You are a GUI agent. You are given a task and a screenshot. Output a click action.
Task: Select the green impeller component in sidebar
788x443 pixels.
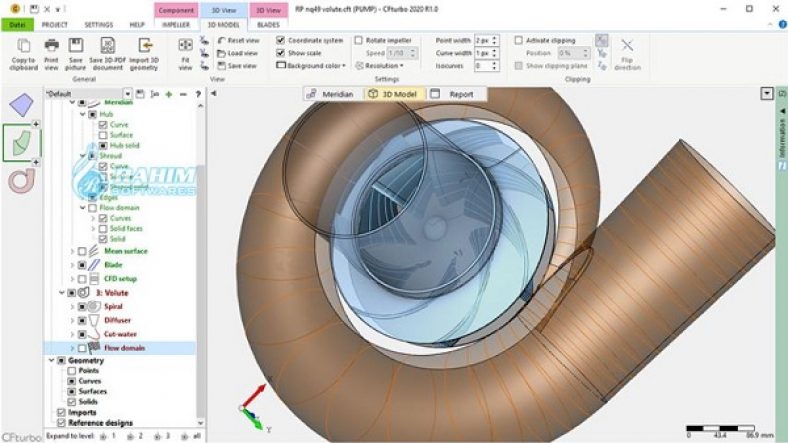(x=21, y=143)
